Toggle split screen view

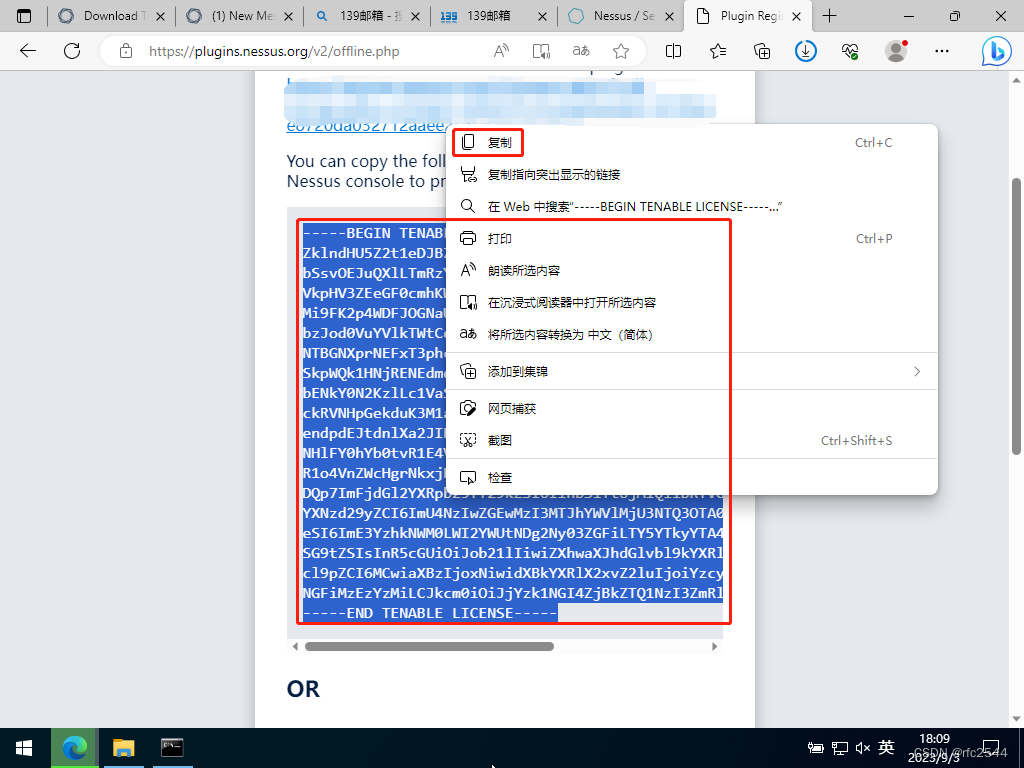pos(673,51)
